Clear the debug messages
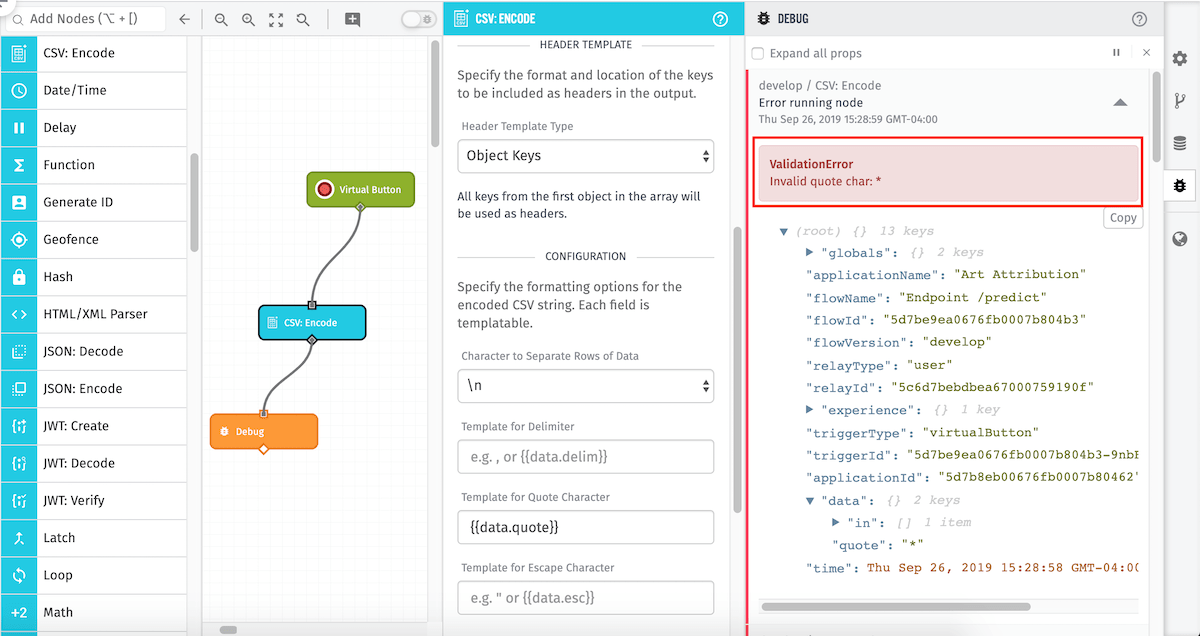 1147,53
